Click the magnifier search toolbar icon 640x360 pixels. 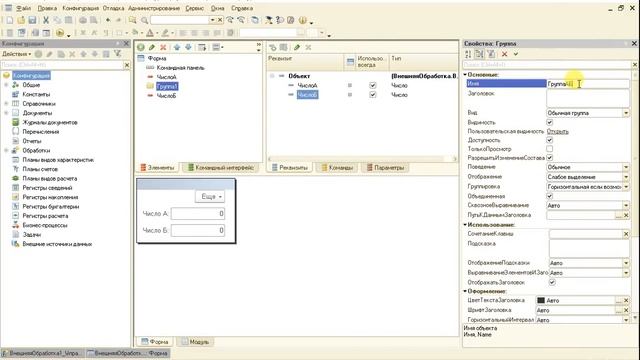[144, 20]
